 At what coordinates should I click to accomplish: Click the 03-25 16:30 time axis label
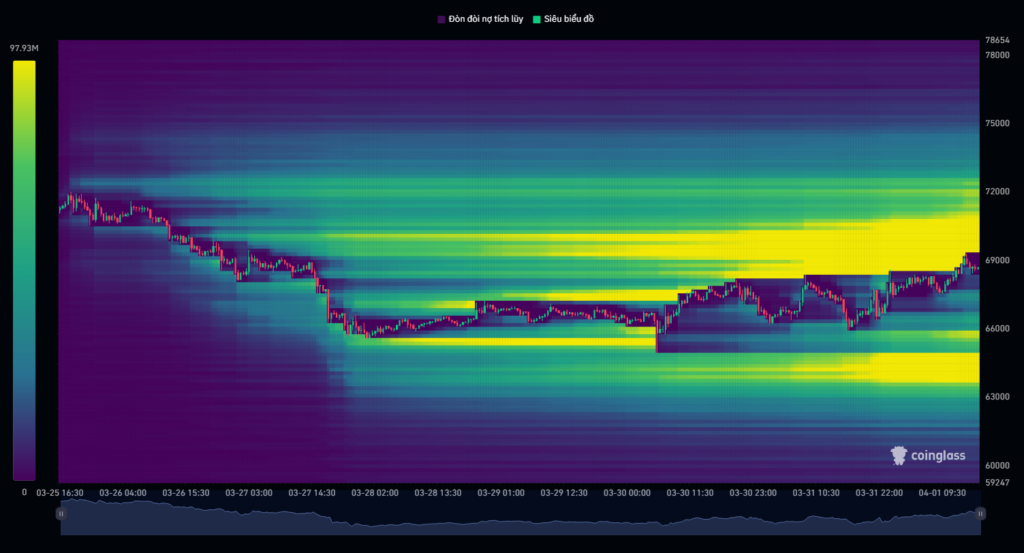point(60,492)
